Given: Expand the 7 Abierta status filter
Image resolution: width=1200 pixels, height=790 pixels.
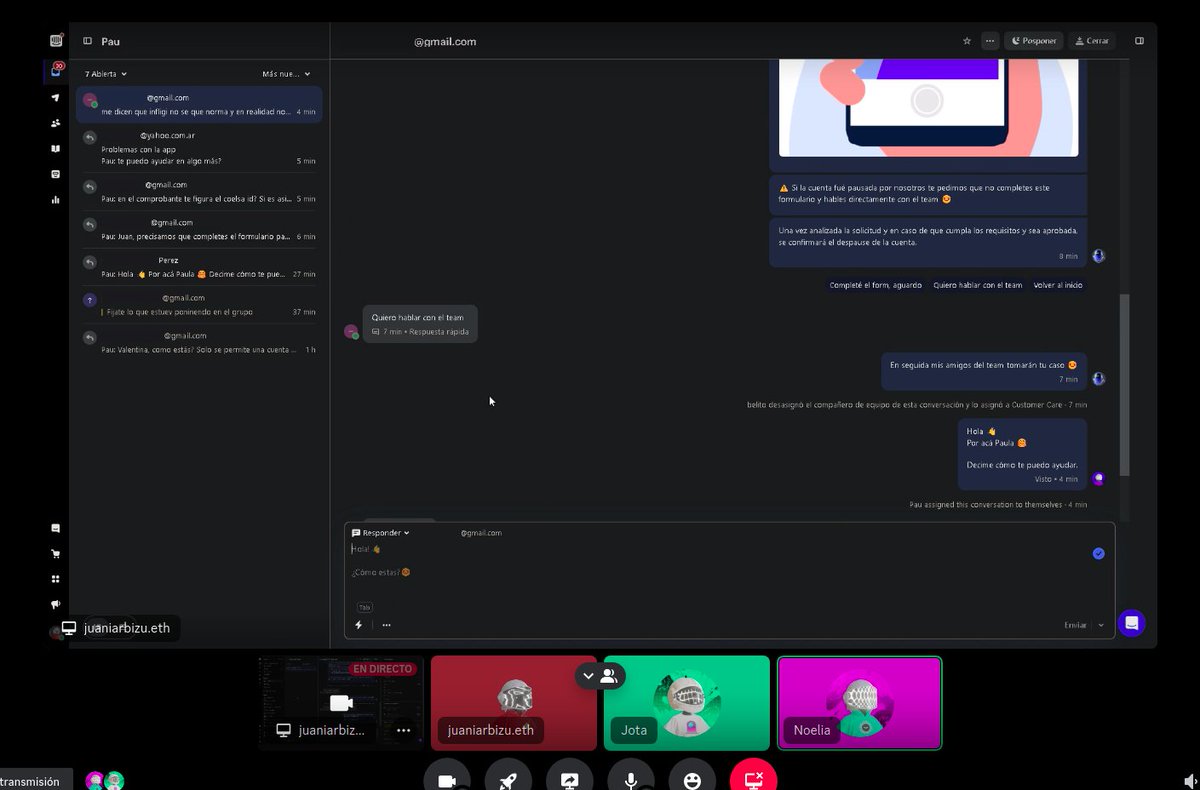Looking at the screenshot, I should pyautogui.click(x=106, y=74).
